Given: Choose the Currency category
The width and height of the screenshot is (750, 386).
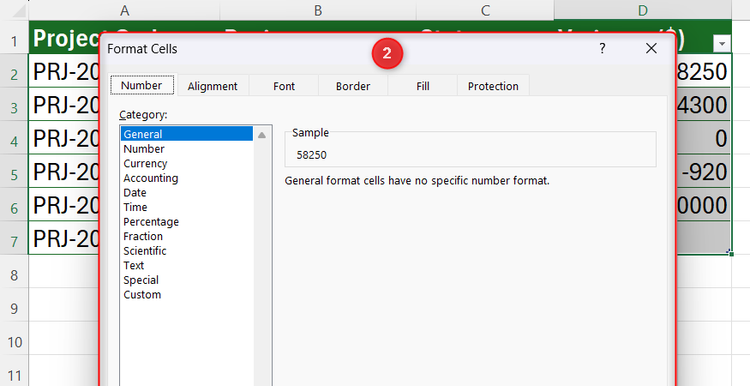Looking at the screenshot, I should pos(187,163).
